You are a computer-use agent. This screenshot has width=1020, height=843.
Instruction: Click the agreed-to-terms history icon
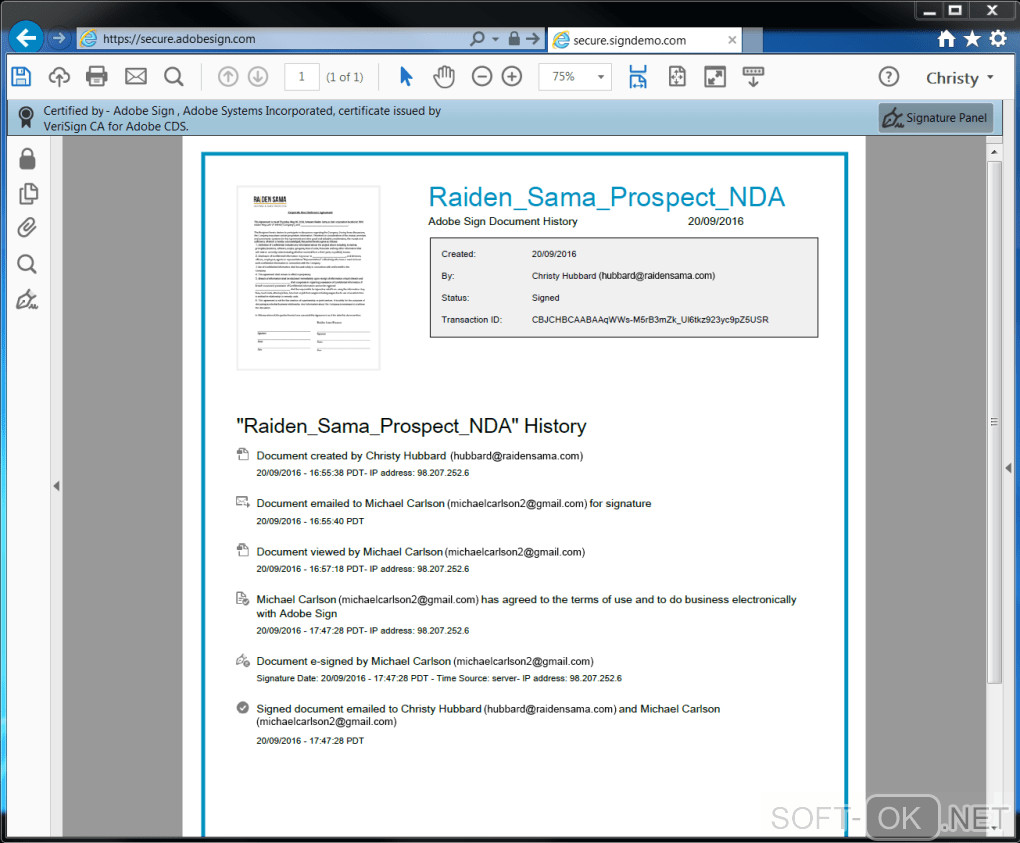(x=242, y=598)
